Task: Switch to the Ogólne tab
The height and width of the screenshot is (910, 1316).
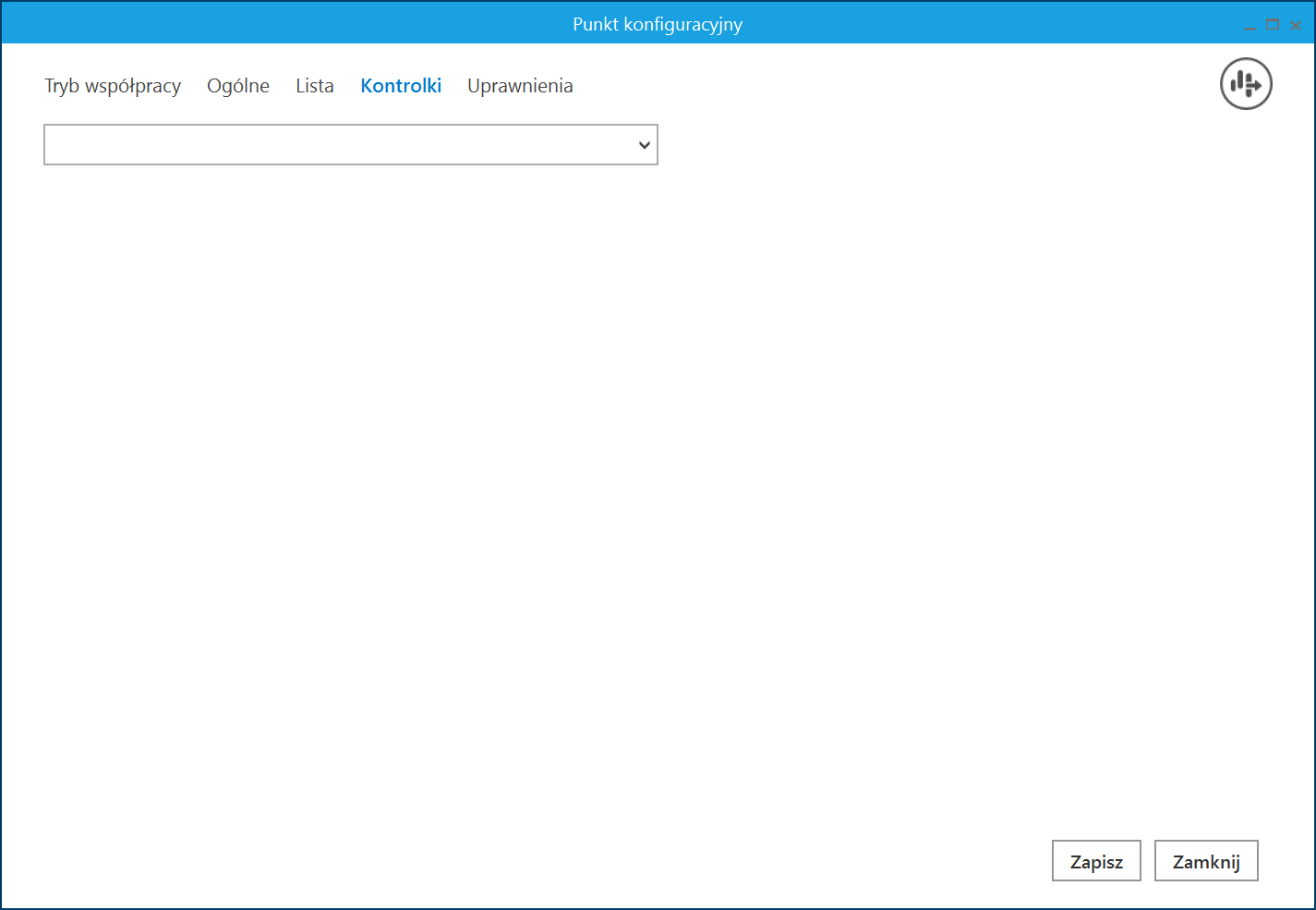Action: pos(238,86)
